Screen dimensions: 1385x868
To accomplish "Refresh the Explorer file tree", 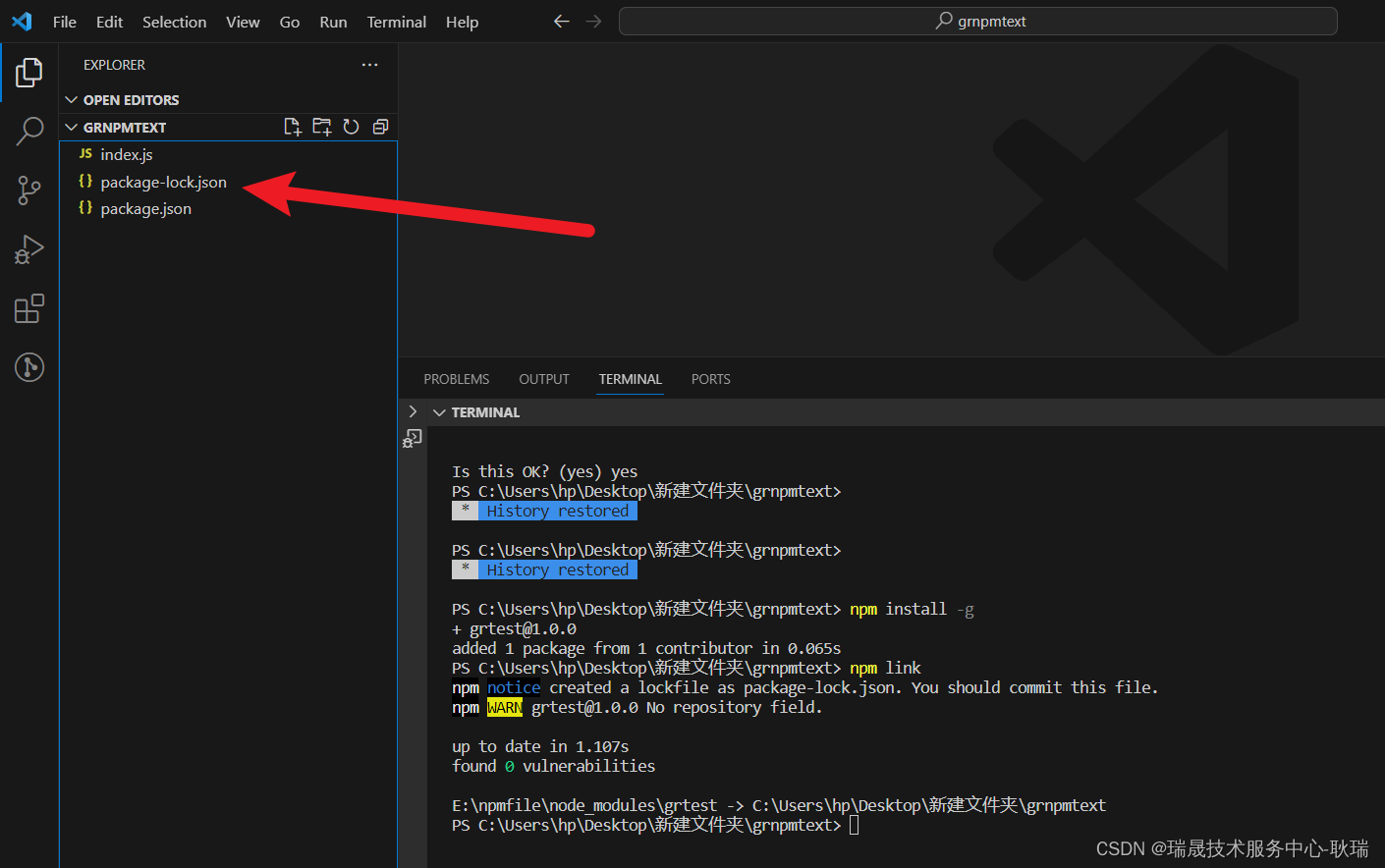I will (x=351, y=127).
